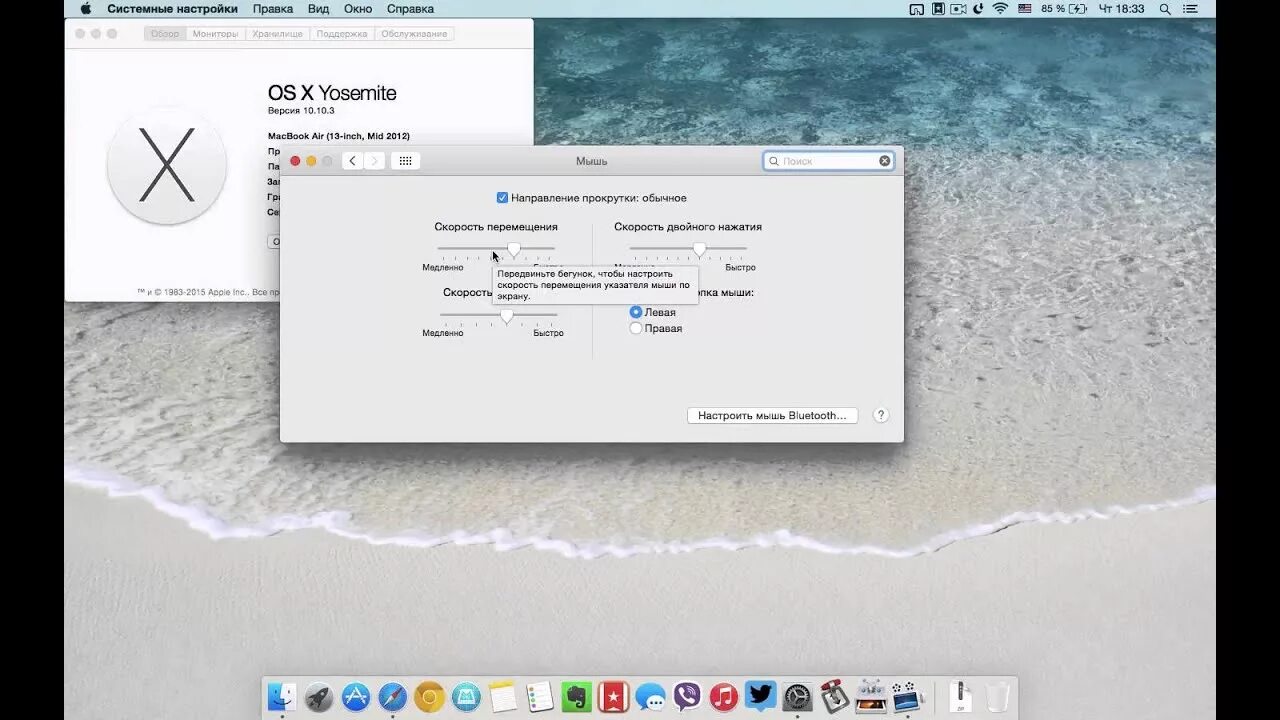1280x720 pixels.
Task: Click lower scrolling speed slider
Action: [x=499, y=315]
